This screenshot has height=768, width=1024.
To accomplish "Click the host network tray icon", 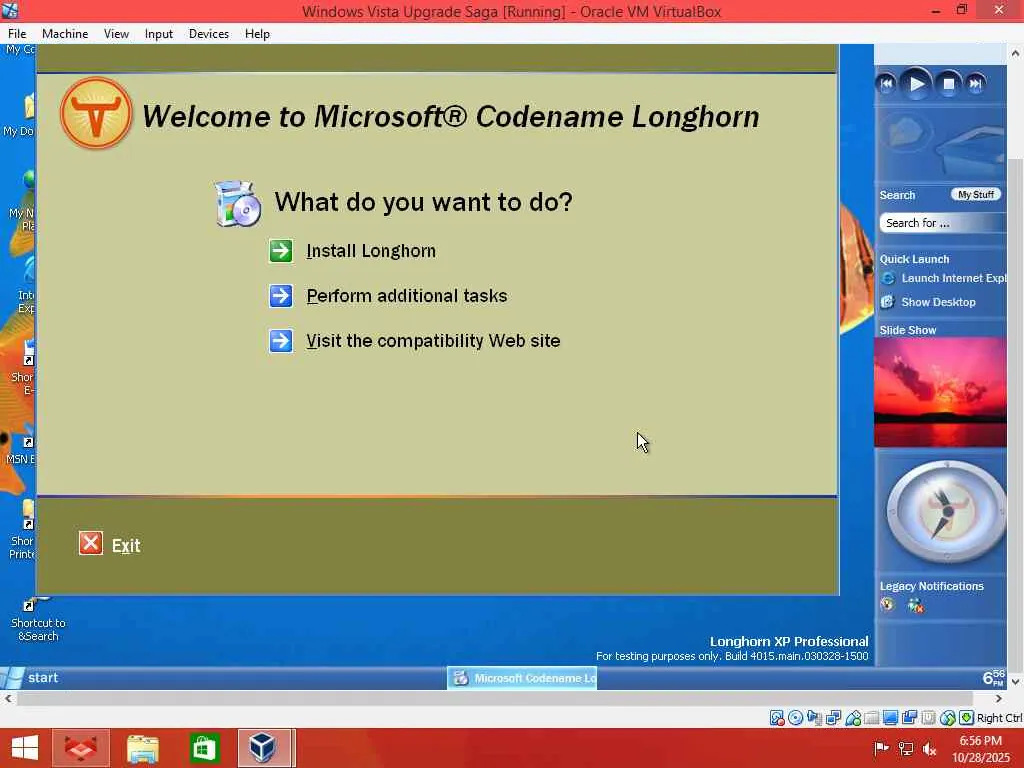I will coord(906,748).
